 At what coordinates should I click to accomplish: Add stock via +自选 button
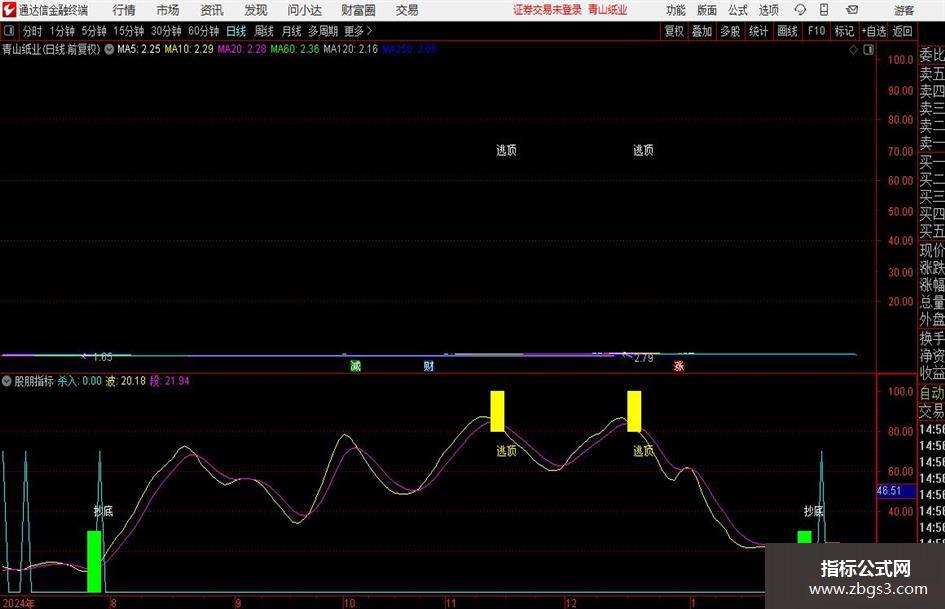(874, 31)
